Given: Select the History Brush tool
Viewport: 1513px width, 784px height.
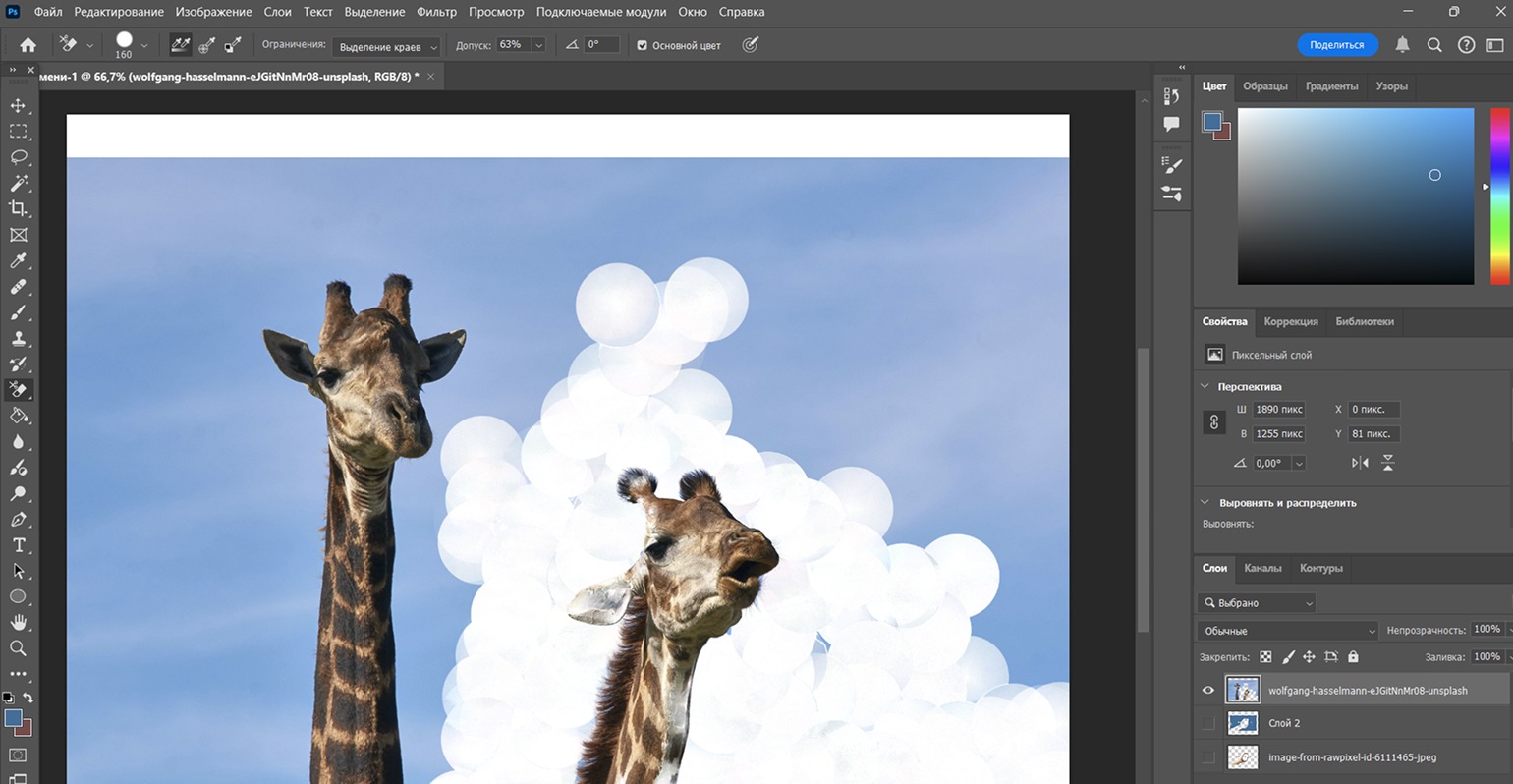Looking at the screenshot, I should [18, 364].
